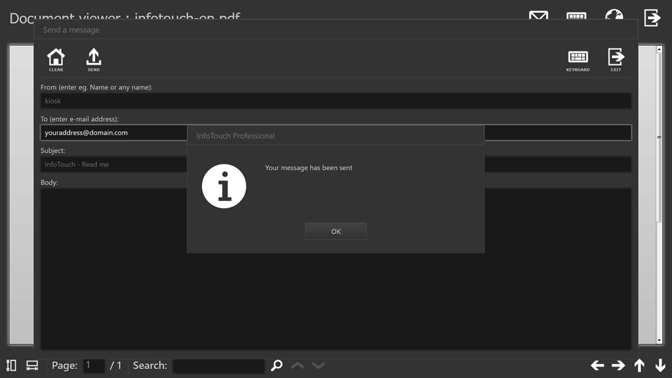This screenshot has width=672, height=378.
Task: Click Exit icon in Send a message
Action: point(616,60)
